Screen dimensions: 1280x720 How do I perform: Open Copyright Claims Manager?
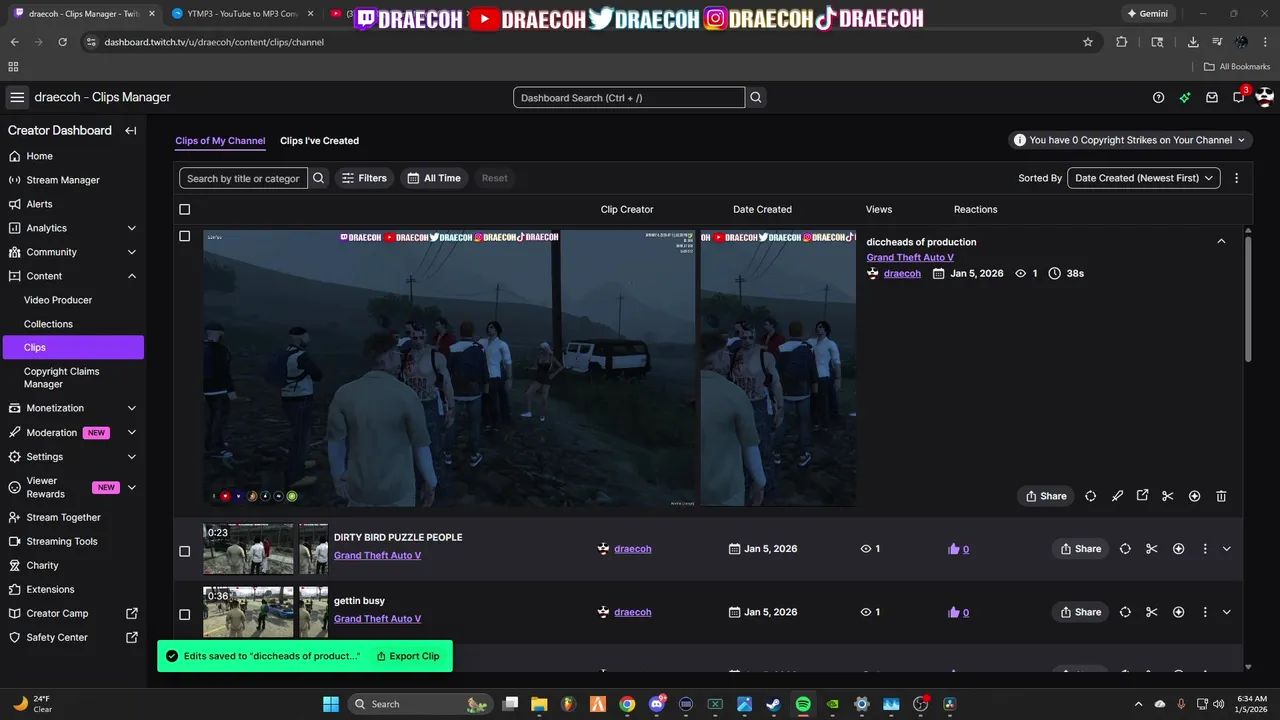61,377
